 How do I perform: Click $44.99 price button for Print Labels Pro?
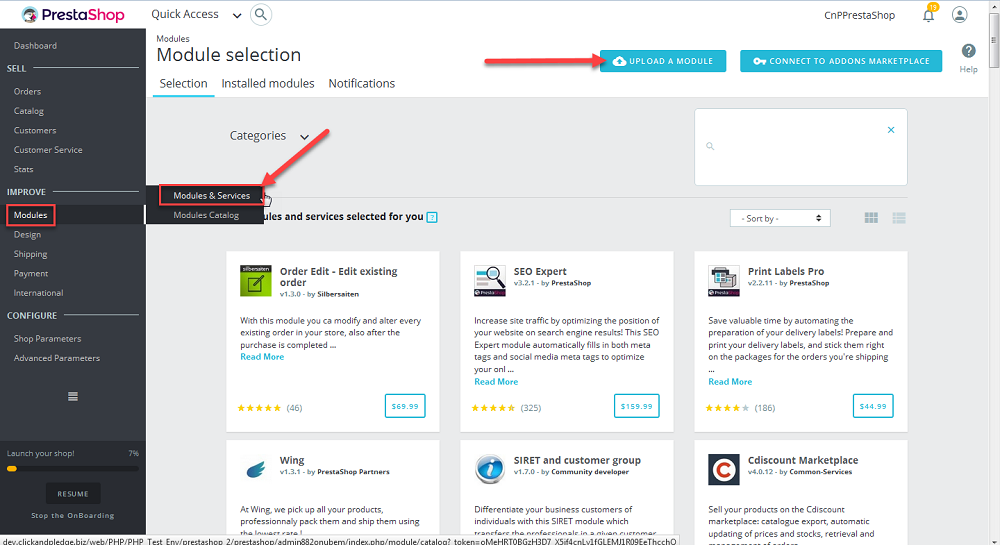[x=873, y=406]
